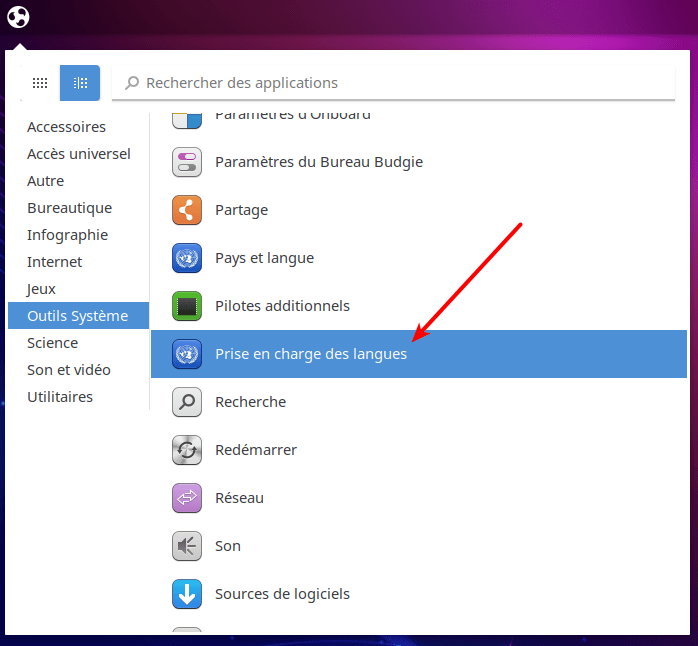Open the Son speaker icon
The width and height of the screenshot is (698, 646).
coord(187,546)
